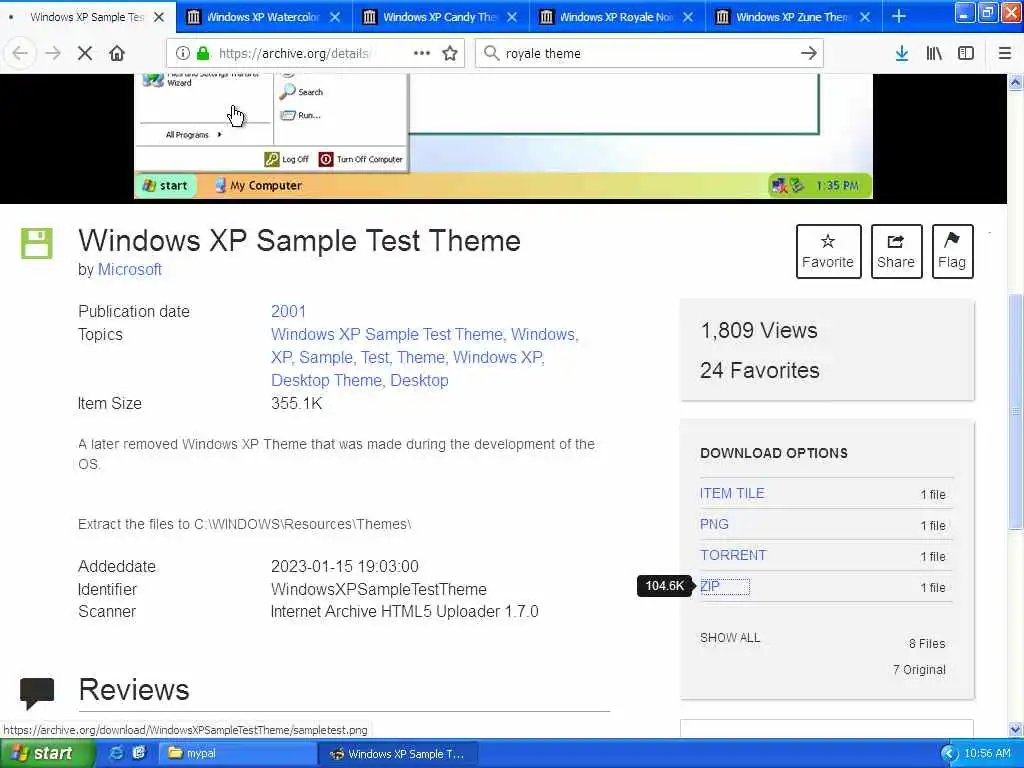Click the search box containing royale theme
Image resolution: width=1024 pixels, height=768 pixels.
[650, 54]
